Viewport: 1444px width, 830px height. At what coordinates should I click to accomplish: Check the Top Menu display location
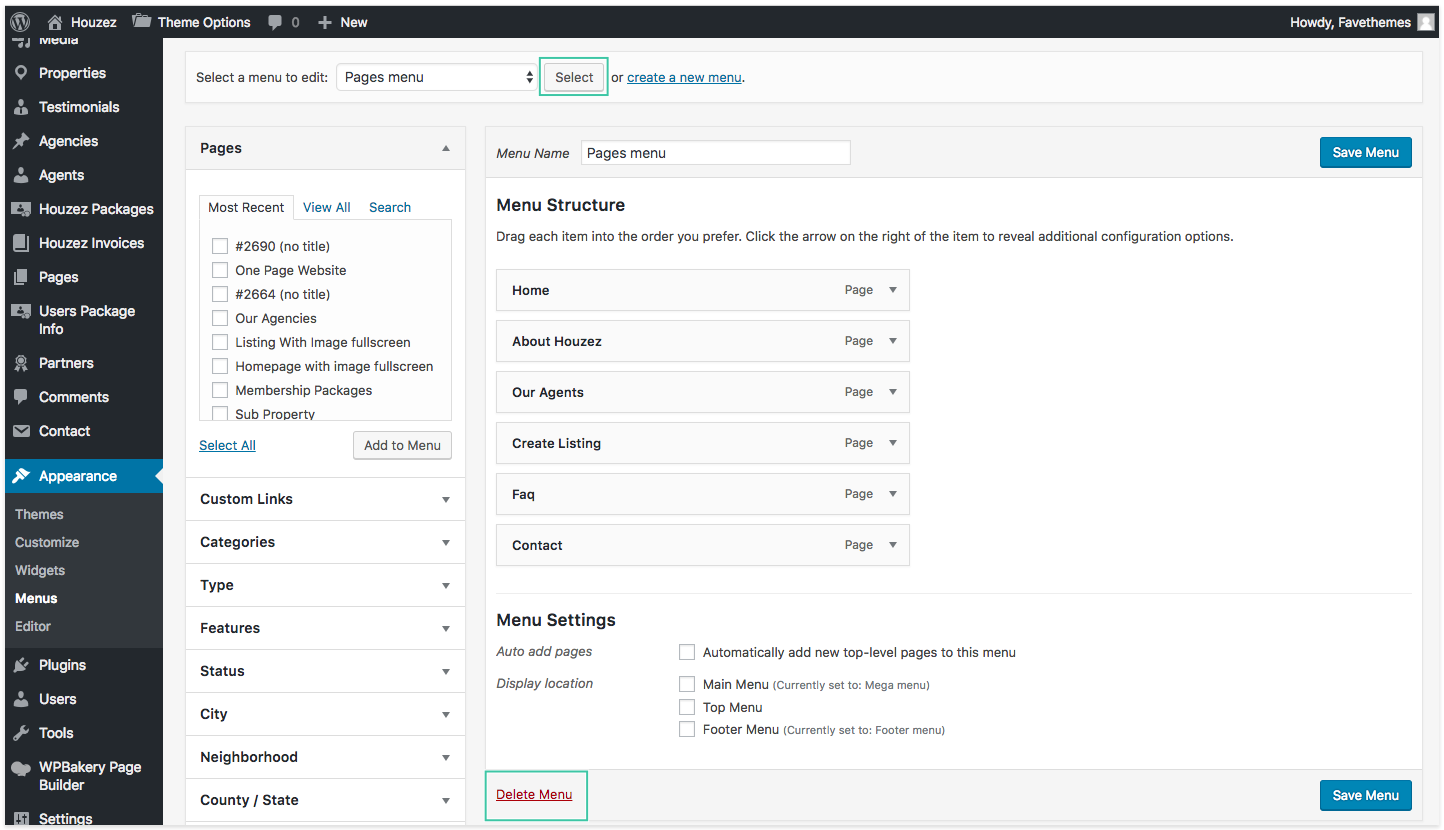point(687,707)
